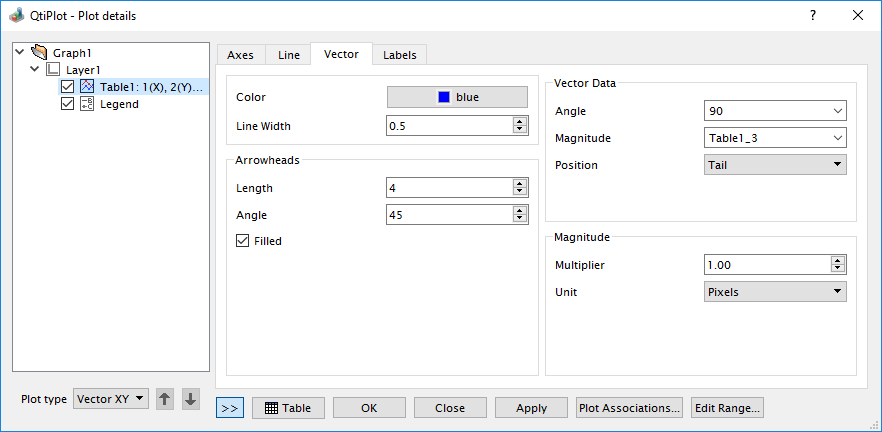
Task: Click the Apply button
Action: (x=531, y=408)
